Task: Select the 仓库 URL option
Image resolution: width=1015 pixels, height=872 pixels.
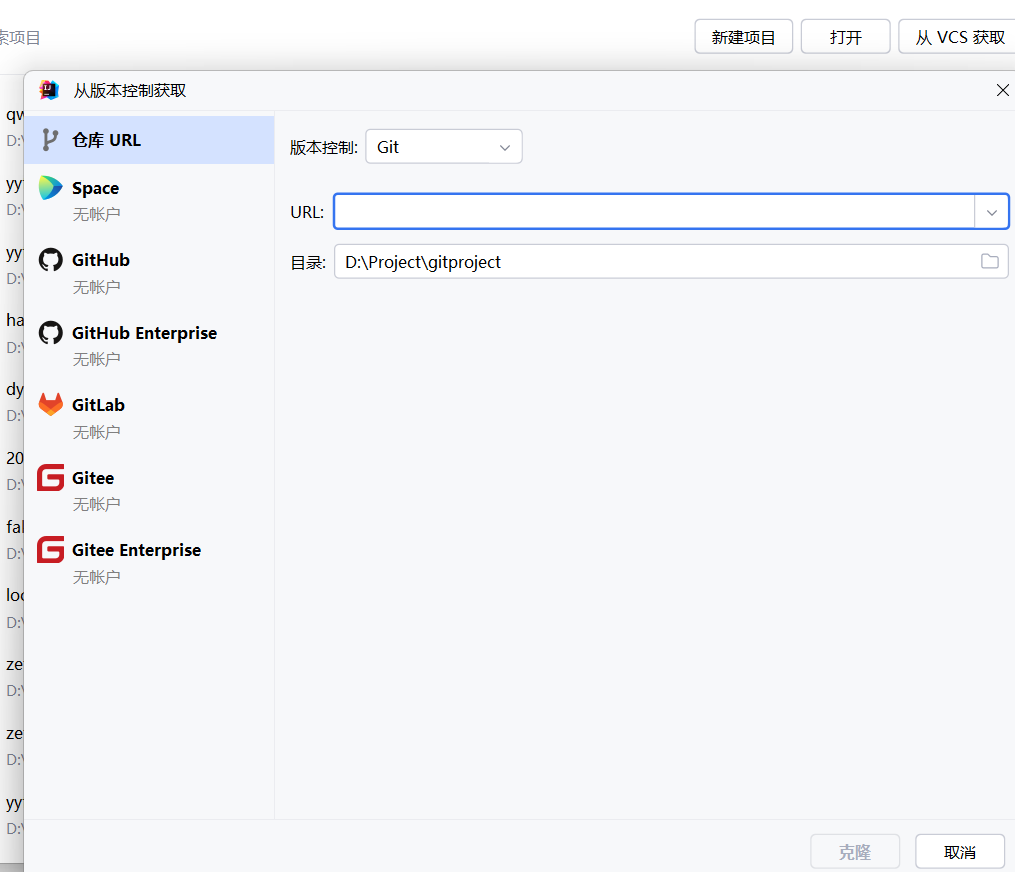Action: 149,140
